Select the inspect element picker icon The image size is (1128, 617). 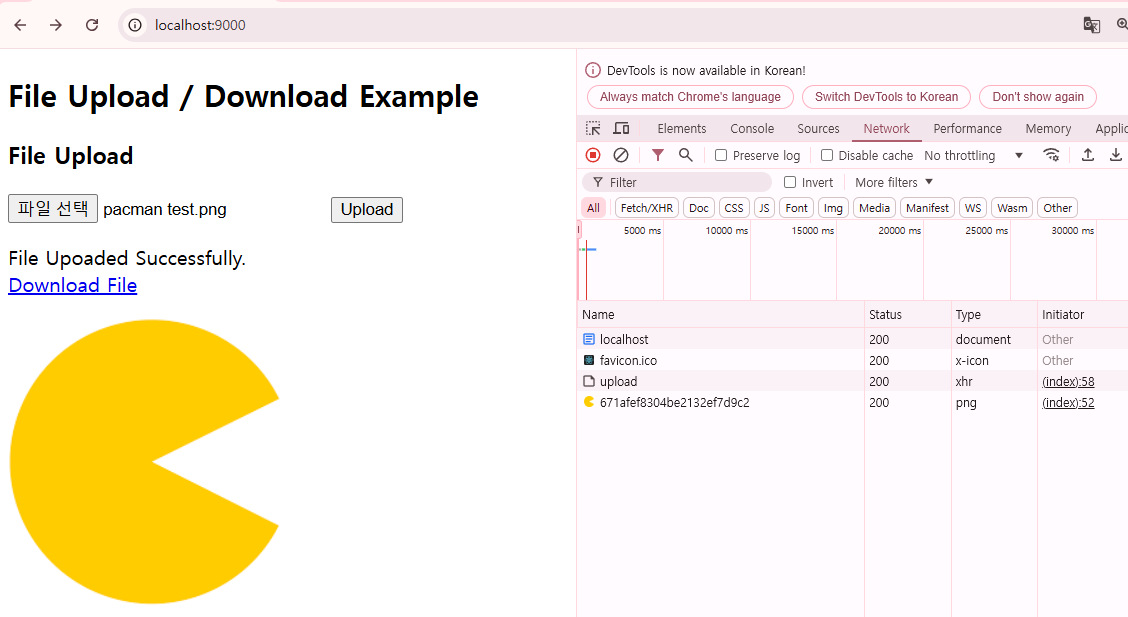593,129
